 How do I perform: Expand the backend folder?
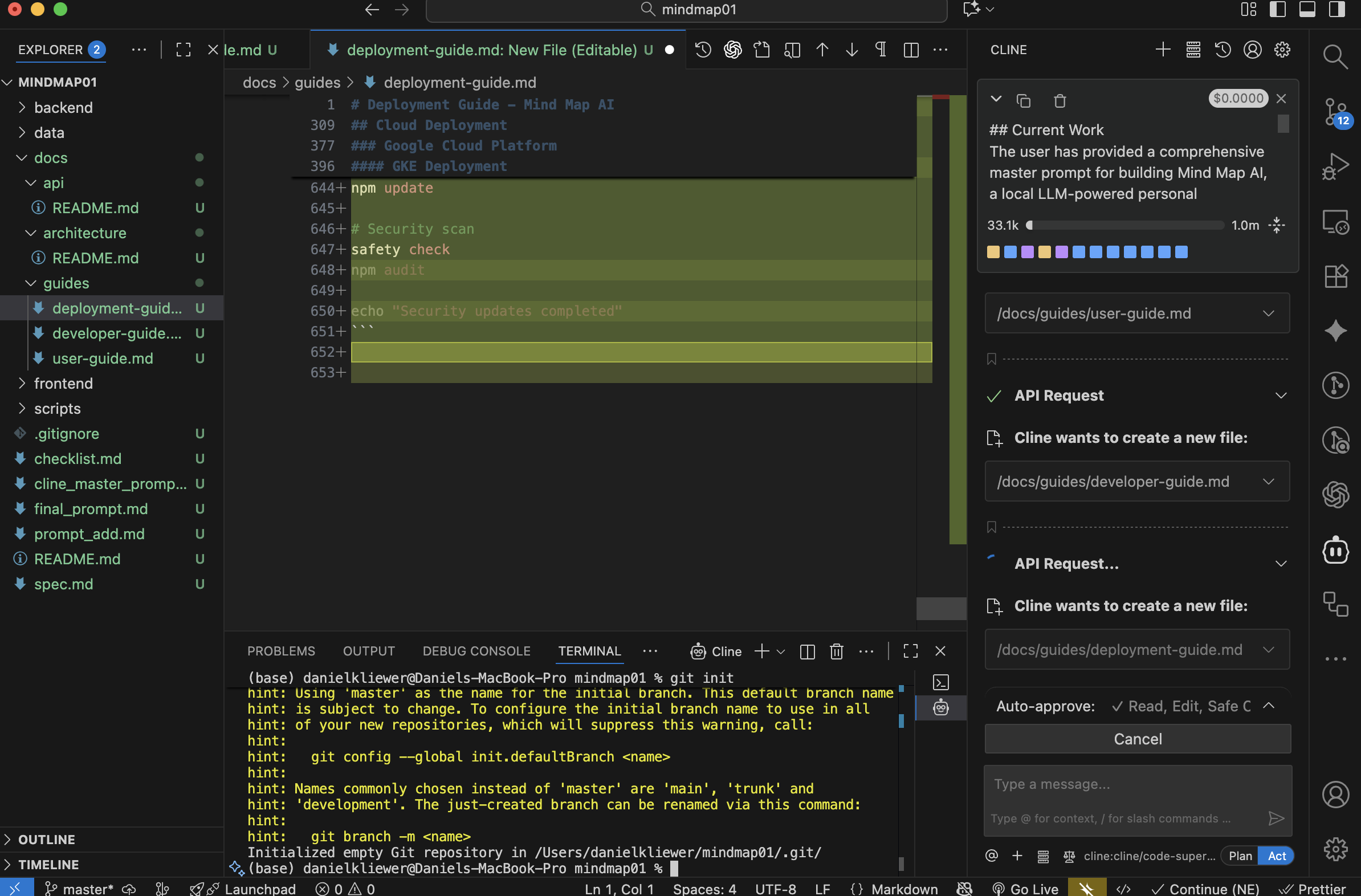point(63,108)
